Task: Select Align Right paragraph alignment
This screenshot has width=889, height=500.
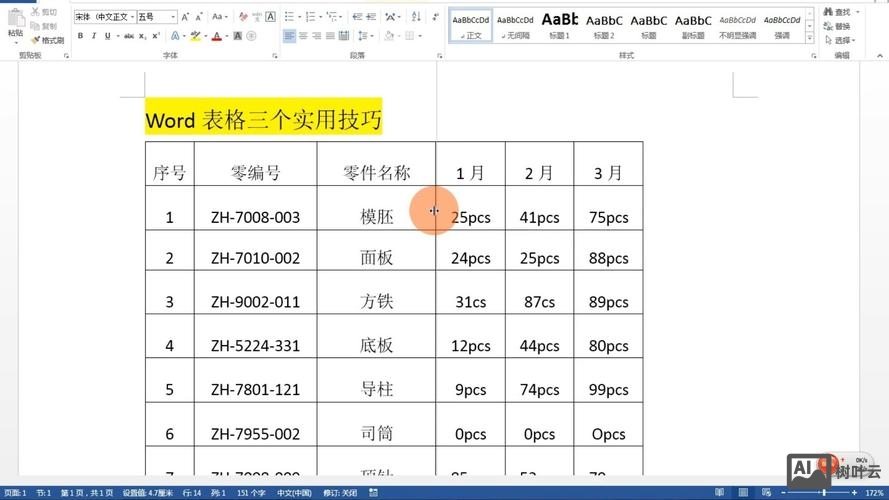Action: click(316, 36)
